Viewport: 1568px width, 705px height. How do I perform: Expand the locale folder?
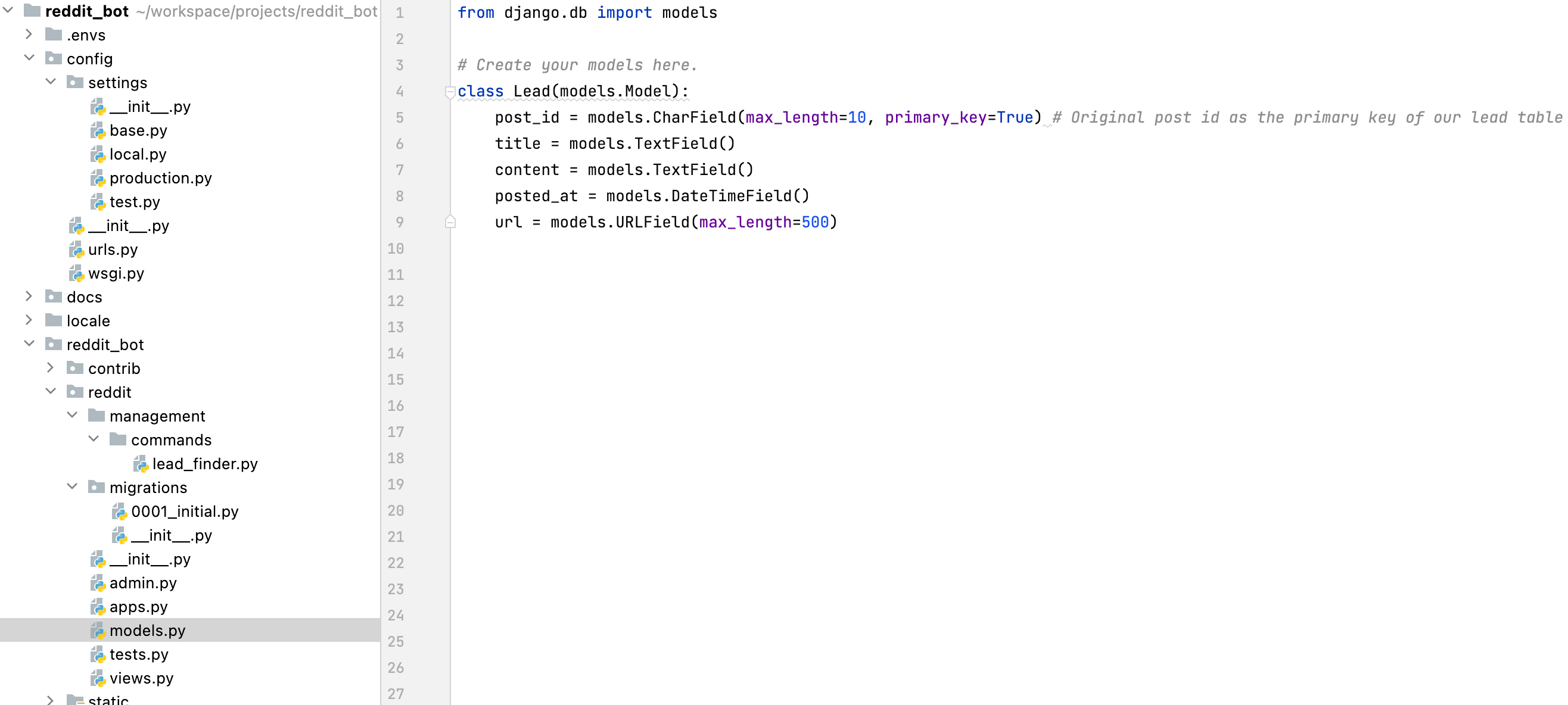[29, 320]
